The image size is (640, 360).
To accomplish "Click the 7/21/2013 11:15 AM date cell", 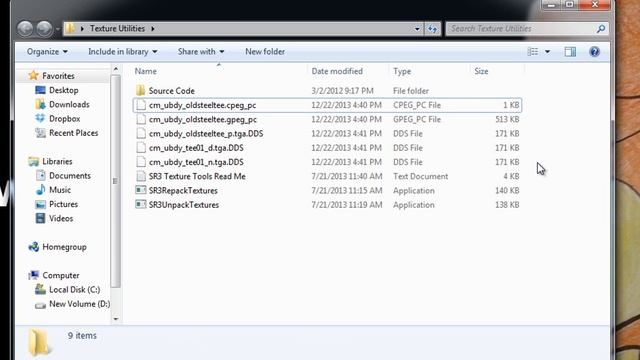I will point(347,191).
